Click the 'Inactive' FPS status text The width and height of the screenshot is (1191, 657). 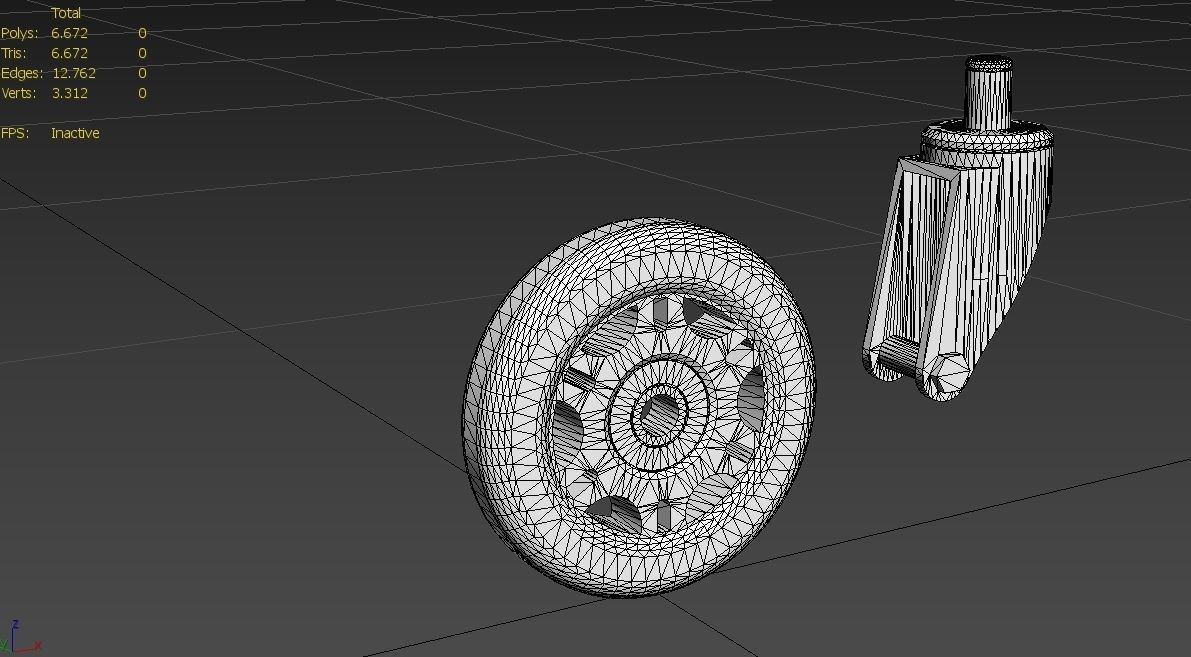tap(75, 133)
